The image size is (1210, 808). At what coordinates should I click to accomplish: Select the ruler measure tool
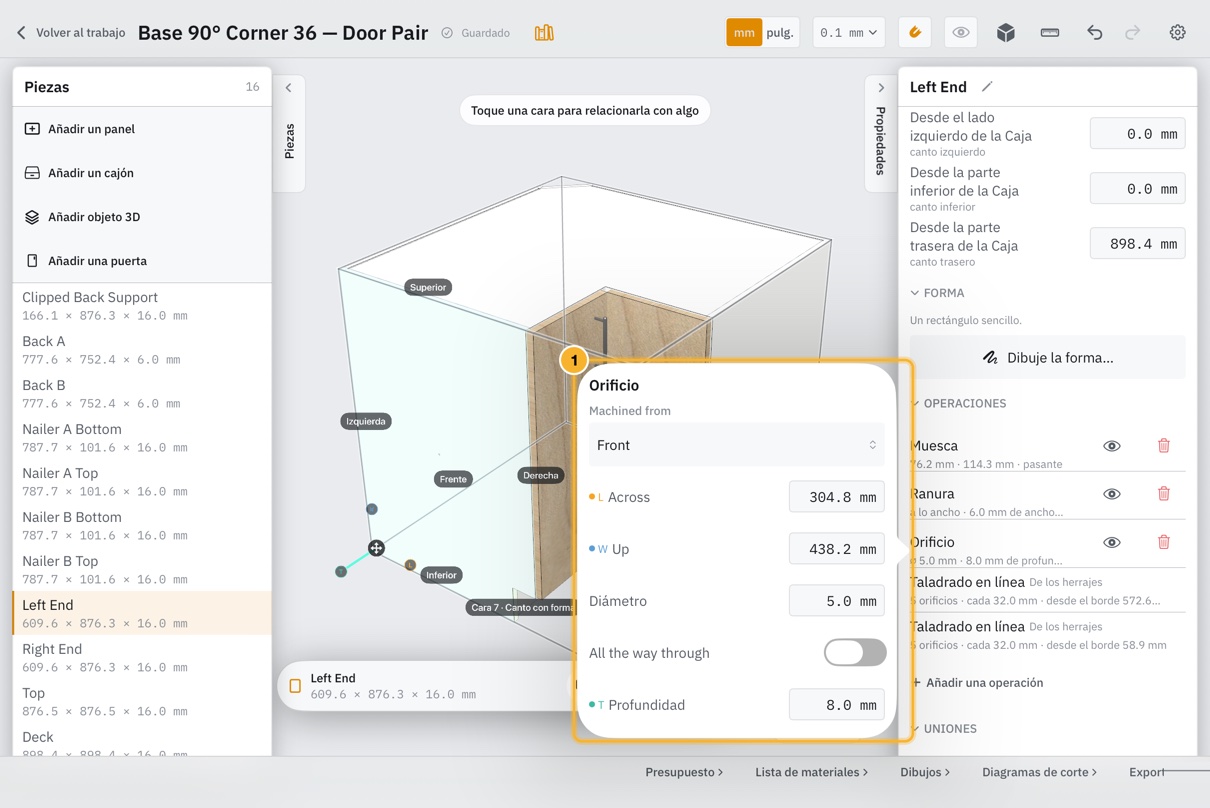coord(1050,33)
